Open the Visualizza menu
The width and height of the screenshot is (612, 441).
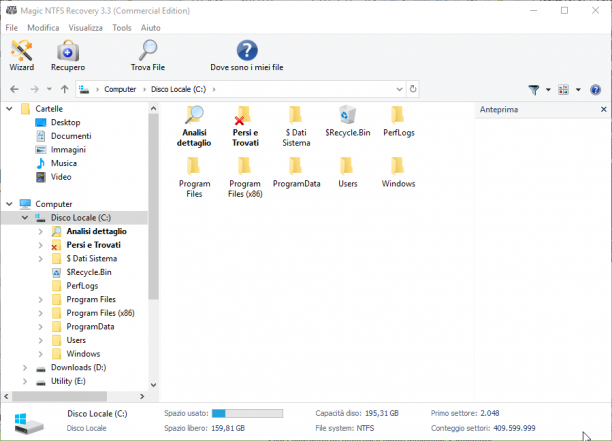(x=85, y=28)
